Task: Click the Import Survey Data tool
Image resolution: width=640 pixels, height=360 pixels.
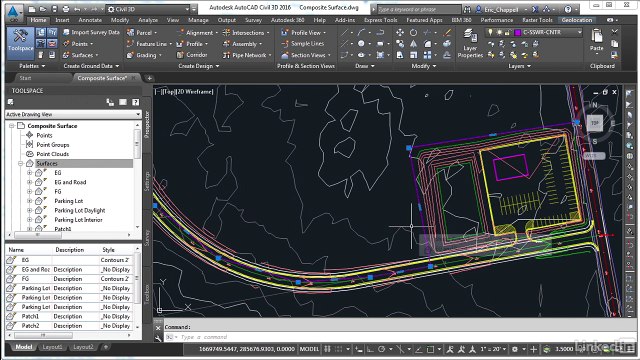Action: coord(91,32)
